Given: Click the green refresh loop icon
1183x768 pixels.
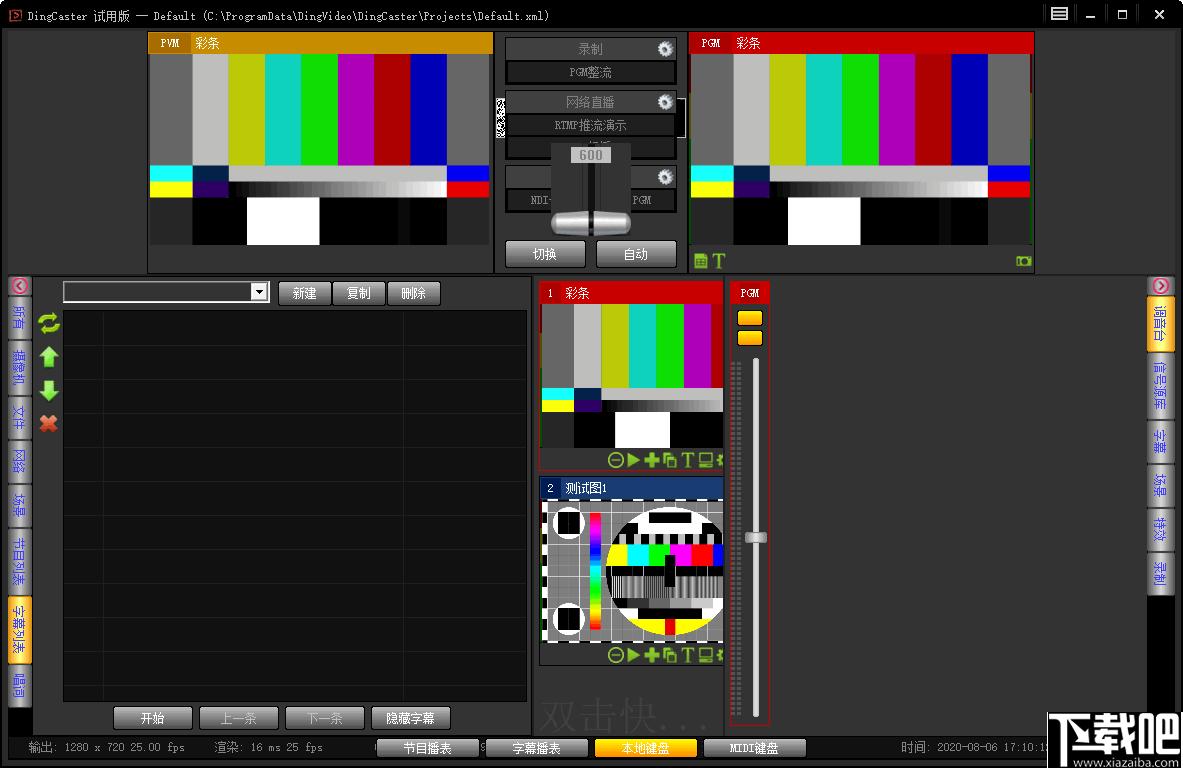Looking at the screenshot, I should (49, 323).
